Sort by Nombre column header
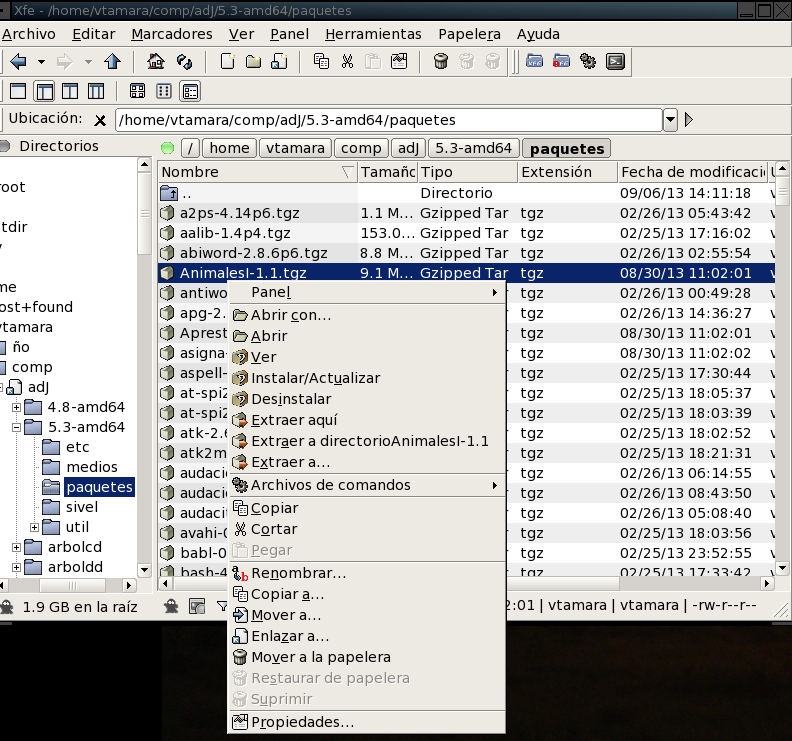The image size is (792, 741). 257,172
